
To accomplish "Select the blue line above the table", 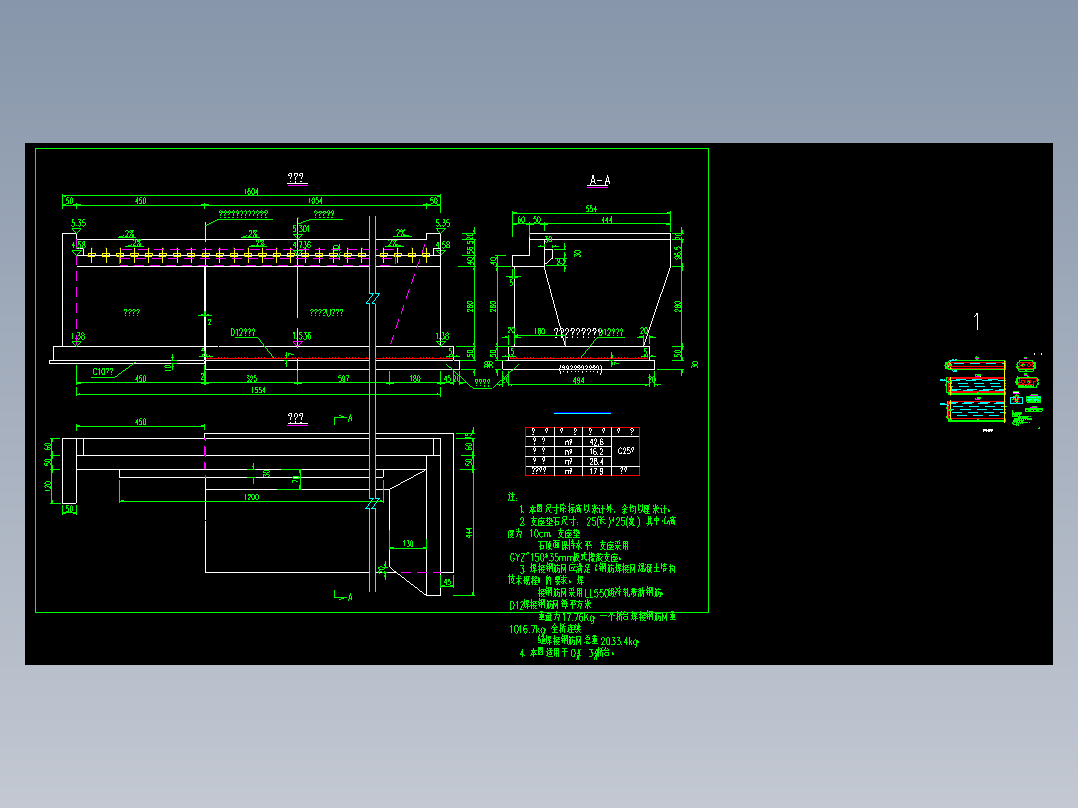I will (x=582, y=413).
